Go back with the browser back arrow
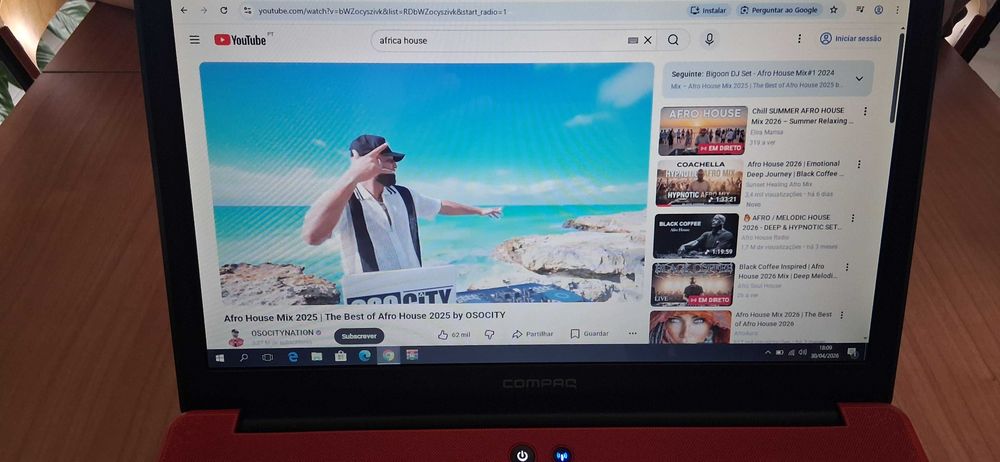This screenshot has height=462, width=1000. pos(184,10)
